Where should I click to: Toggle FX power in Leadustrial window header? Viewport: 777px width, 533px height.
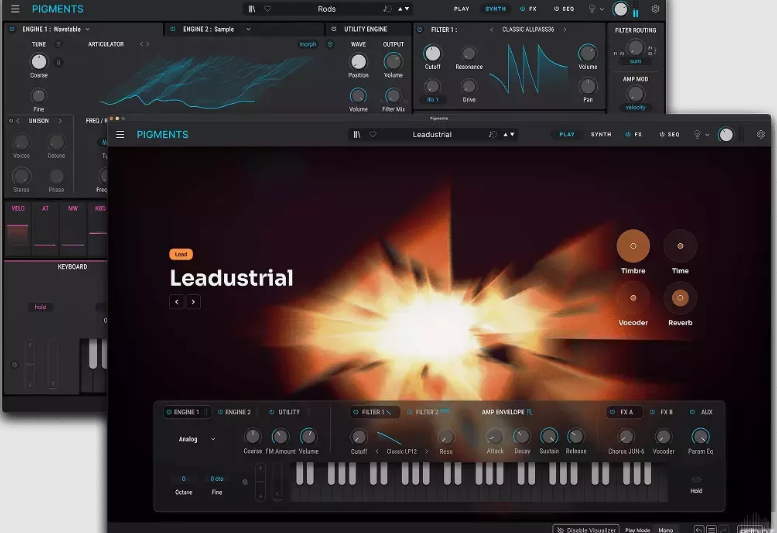[628, 134]
